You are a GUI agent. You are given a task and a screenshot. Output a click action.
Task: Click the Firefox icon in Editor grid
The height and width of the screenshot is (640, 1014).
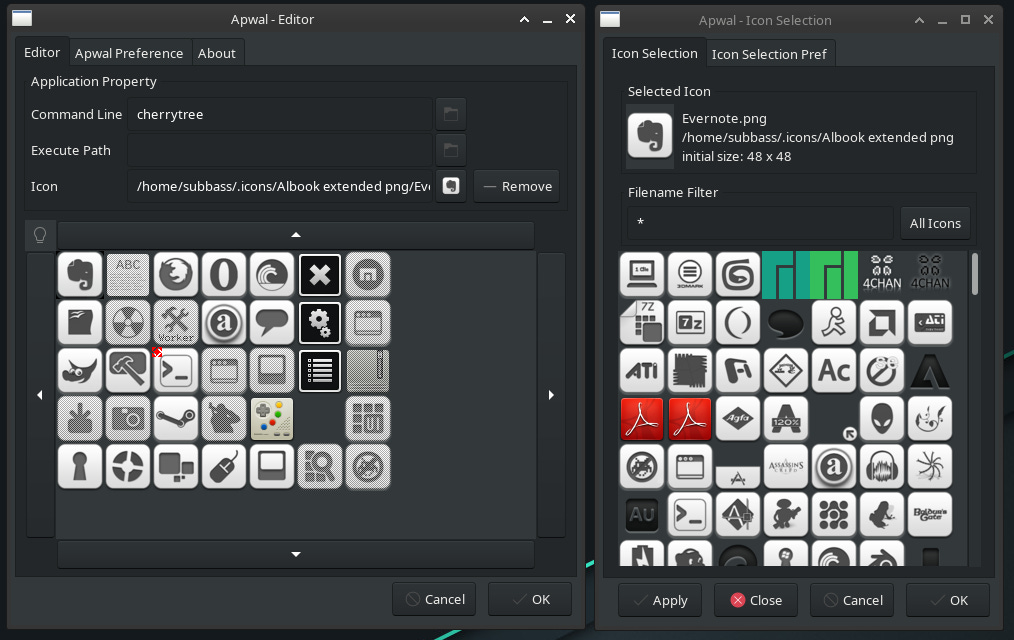tap(176, 275)
